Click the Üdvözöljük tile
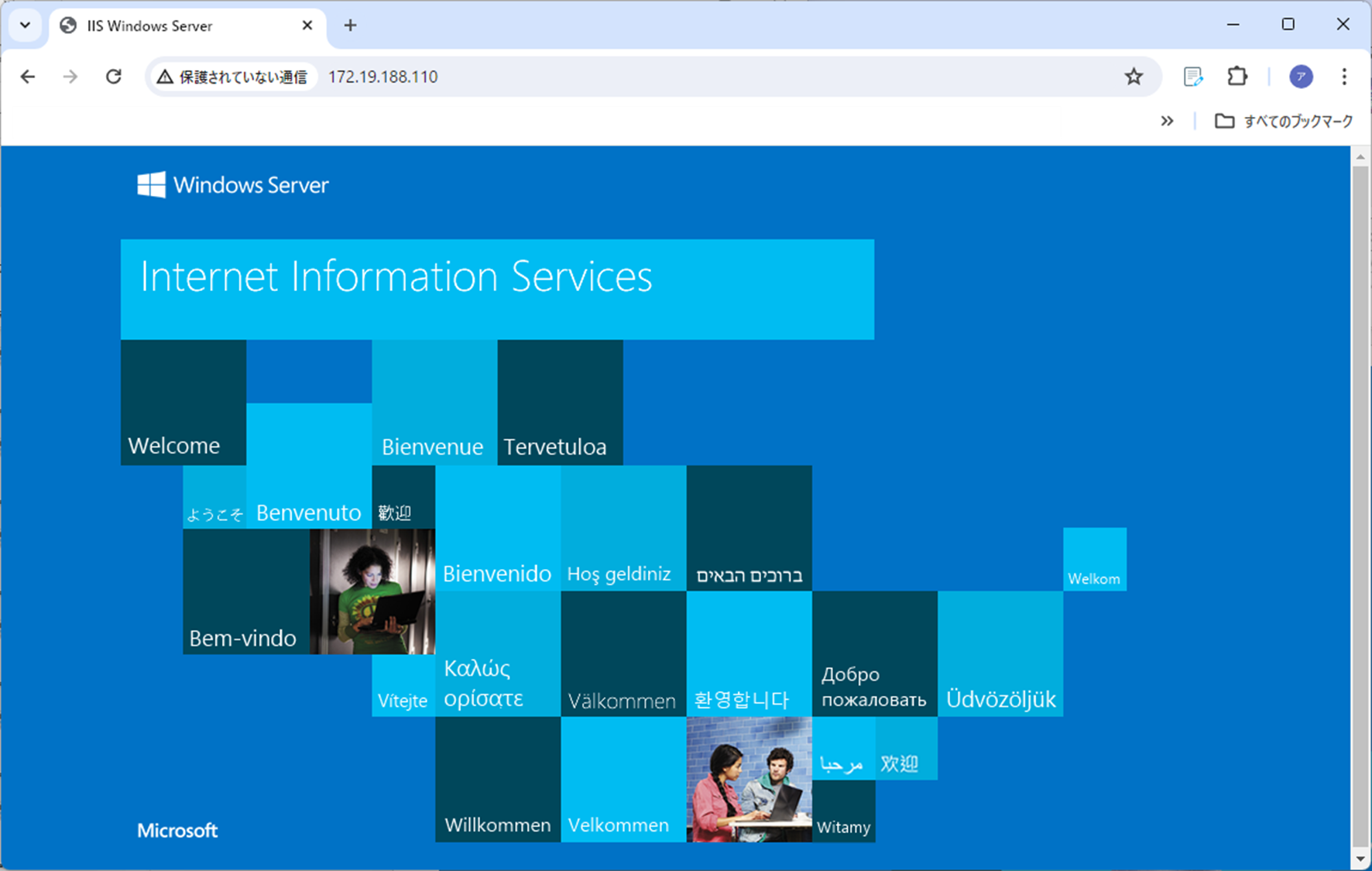The width and height of the screenshot is (1372, 871). coord(1000,654)
